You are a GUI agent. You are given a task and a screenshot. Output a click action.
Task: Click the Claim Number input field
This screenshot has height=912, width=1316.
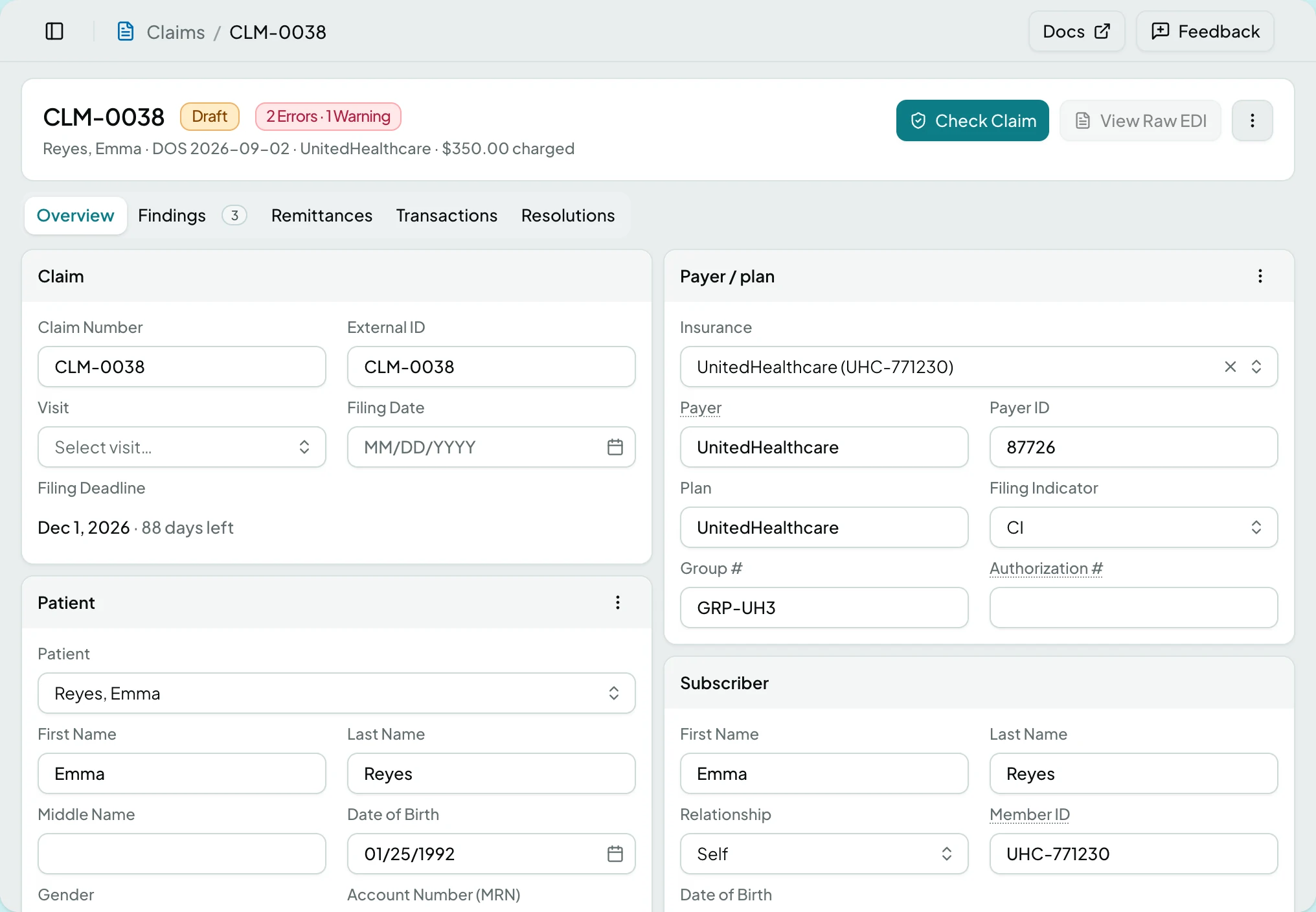pyautogui.click(x=181, y=367)
